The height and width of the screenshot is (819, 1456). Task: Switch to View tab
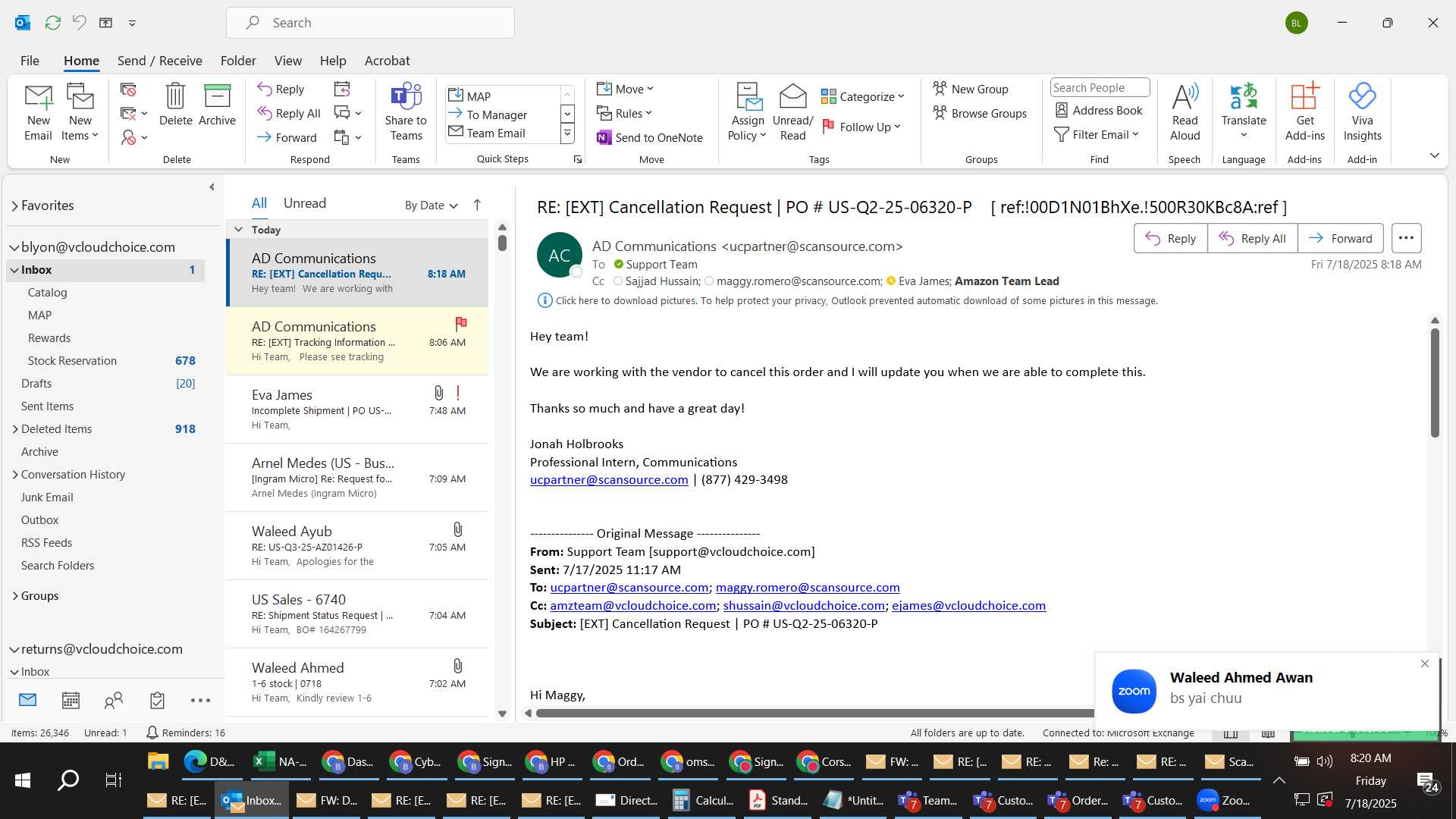click(x=287, y=61)
